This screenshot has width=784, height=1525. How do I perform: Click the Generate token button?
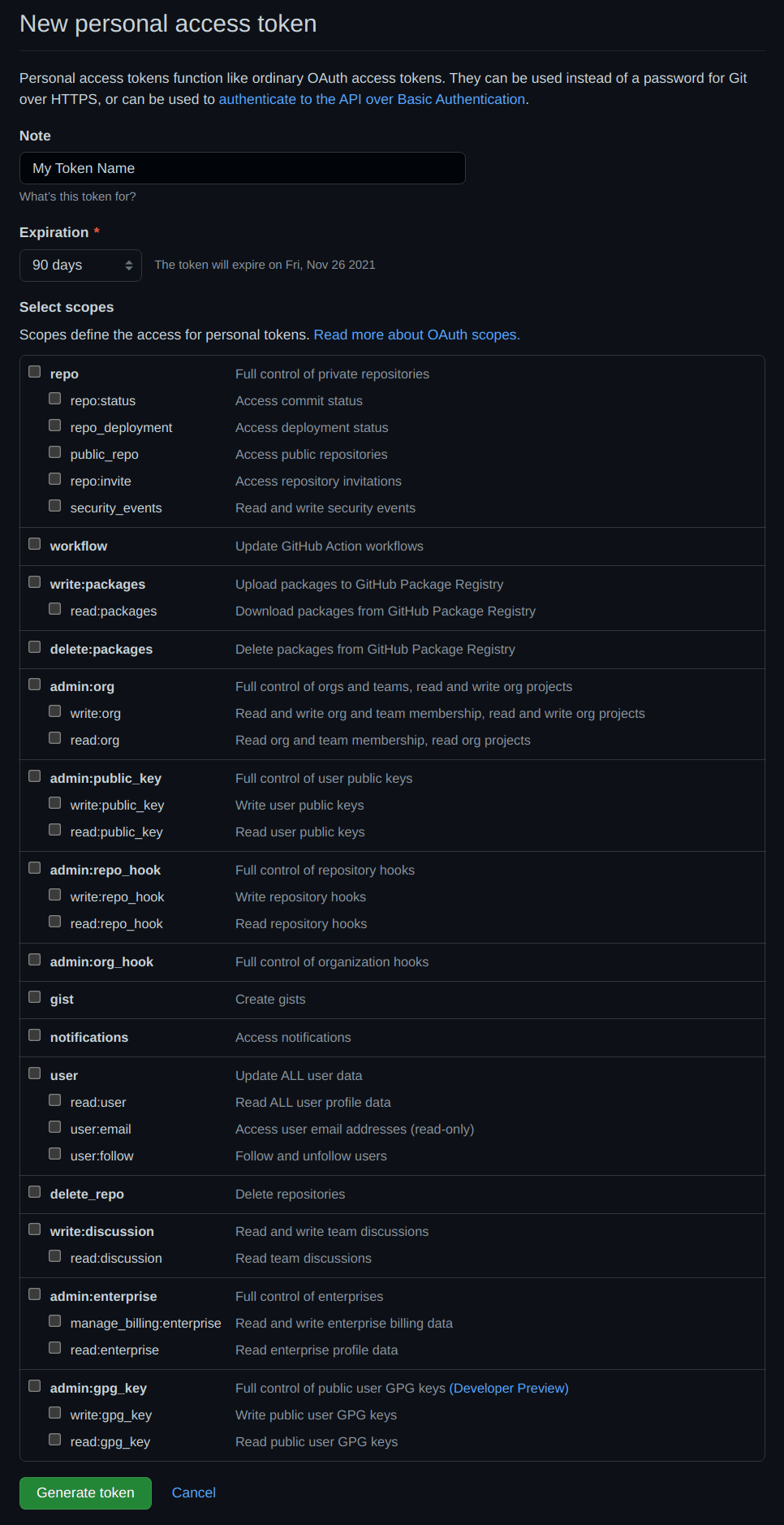85,1493
